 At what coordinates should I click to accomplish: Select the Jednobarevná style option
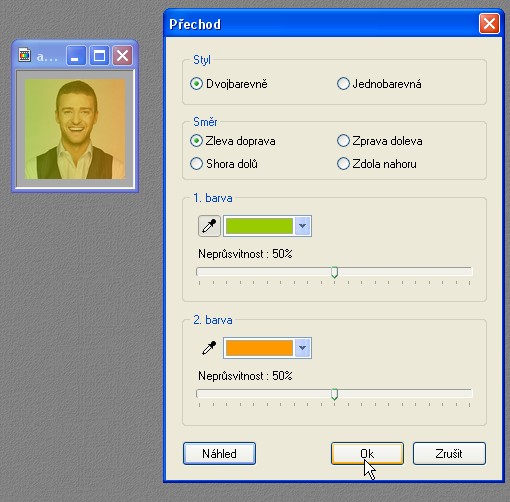pyautogui.click(x=379, y=84)
